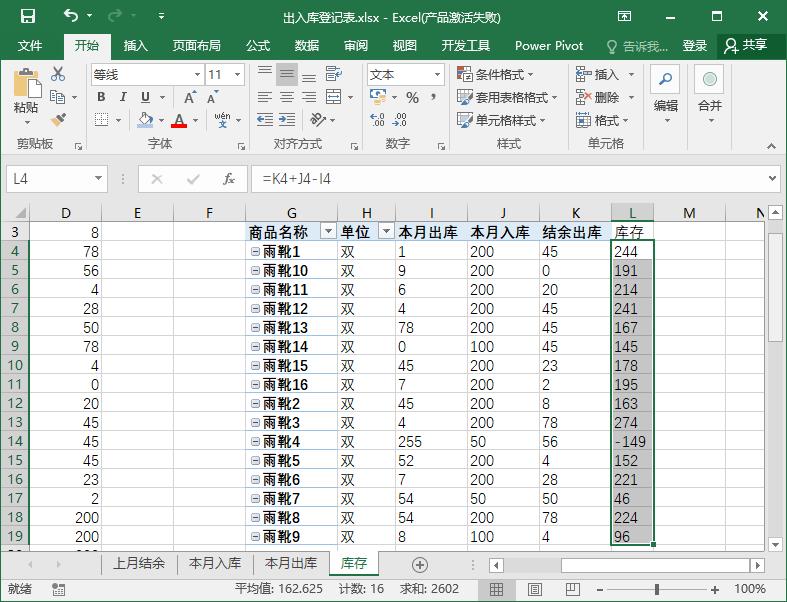Expand the Name Box dropdown
This screenshot has height=602, width=787.
98,178
